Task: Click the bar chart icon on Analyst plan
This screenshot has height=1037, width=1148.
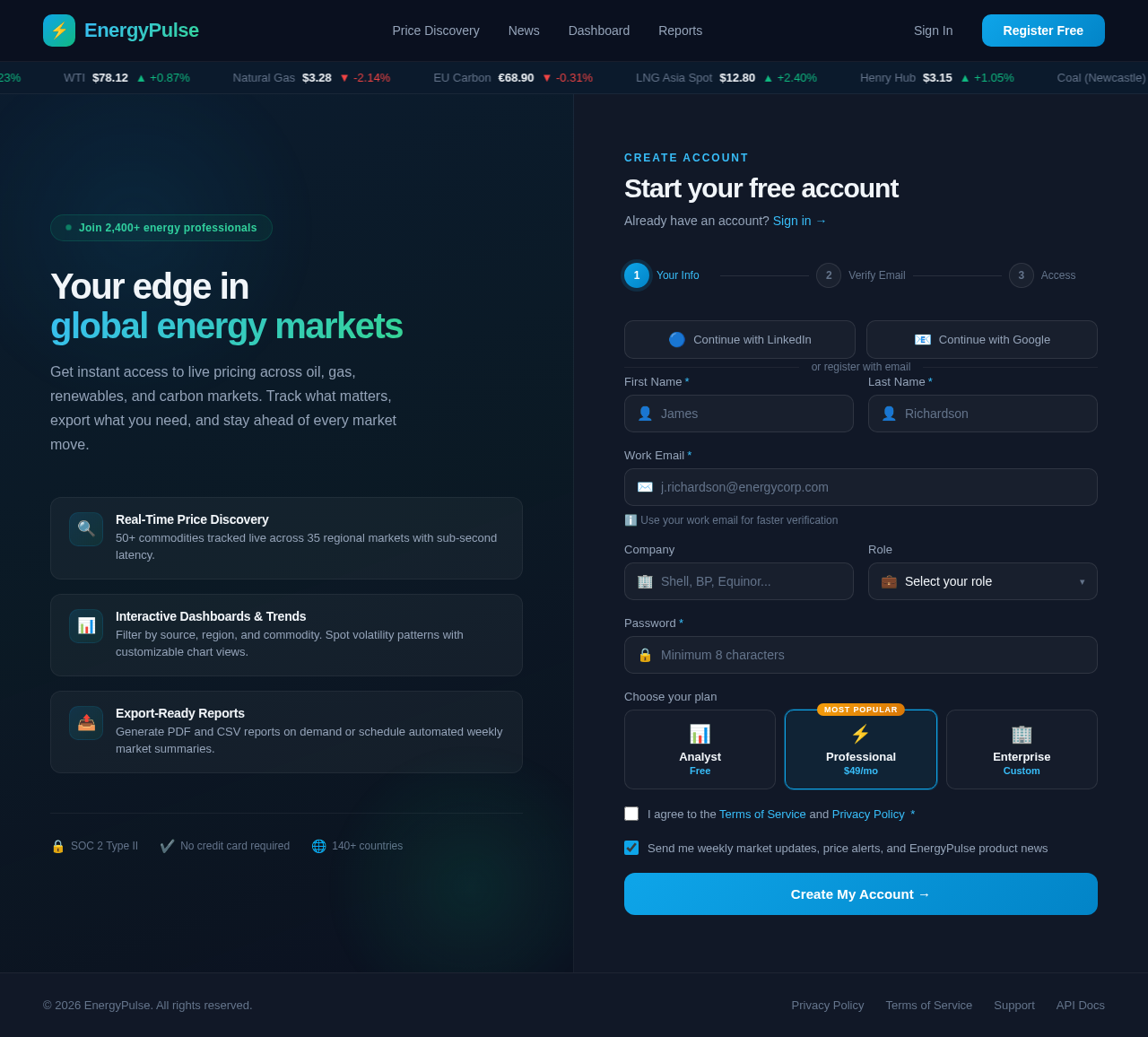Action: (x=700, y=734)
